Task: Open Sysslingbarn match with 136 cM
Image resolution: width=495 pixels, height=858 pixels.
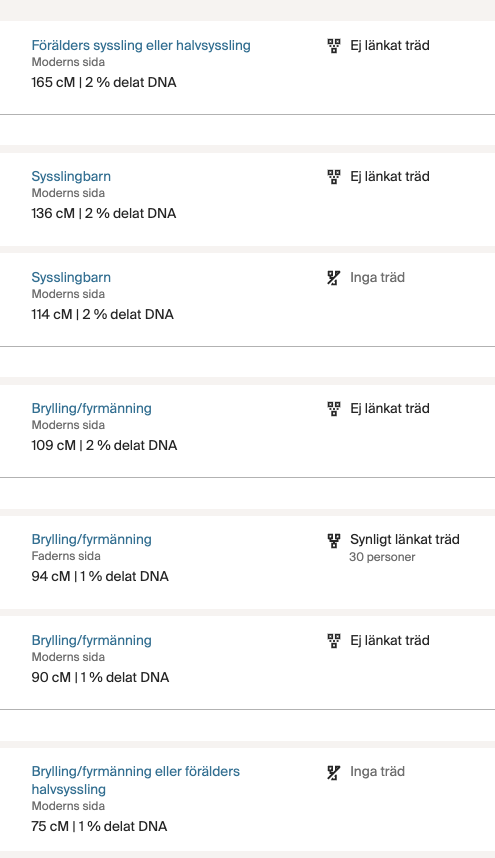Action: coord(71,177)
